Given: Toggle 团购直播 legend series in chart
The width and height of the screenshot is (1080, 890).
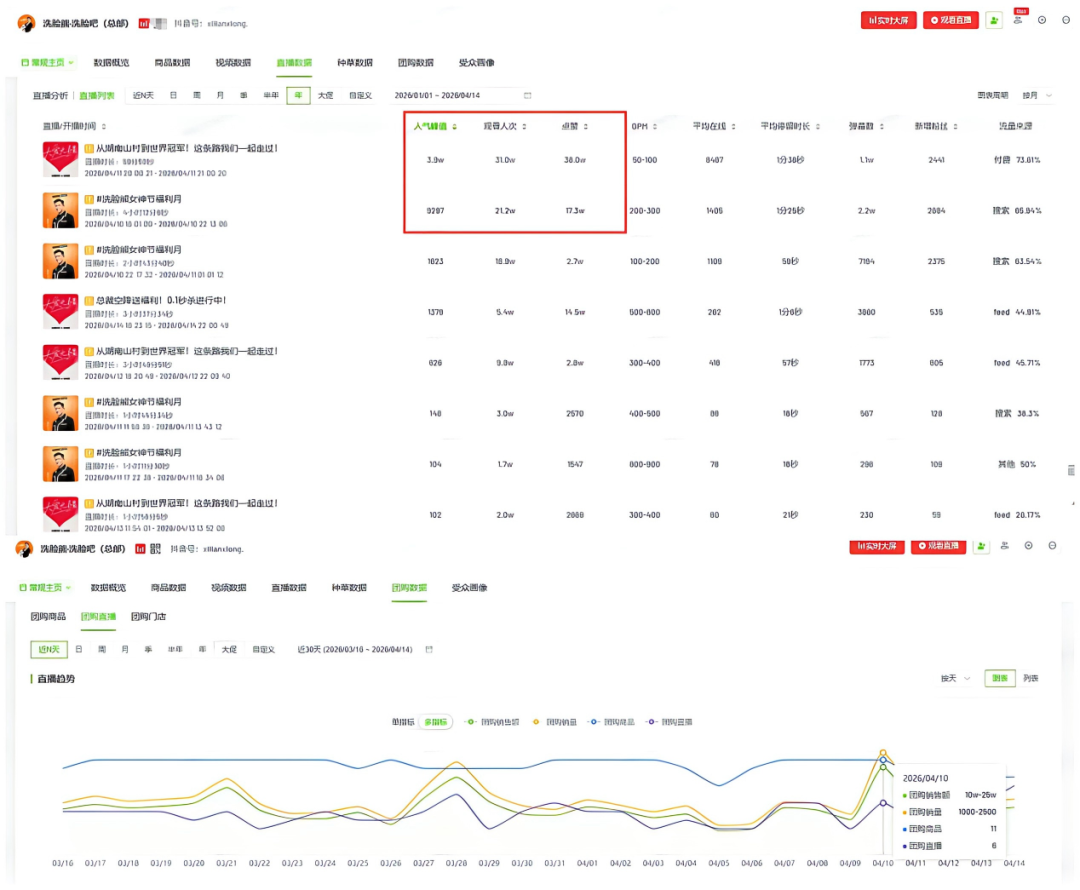Looking at the screenshot, I should pyautogui.click(x=670, y=721).
